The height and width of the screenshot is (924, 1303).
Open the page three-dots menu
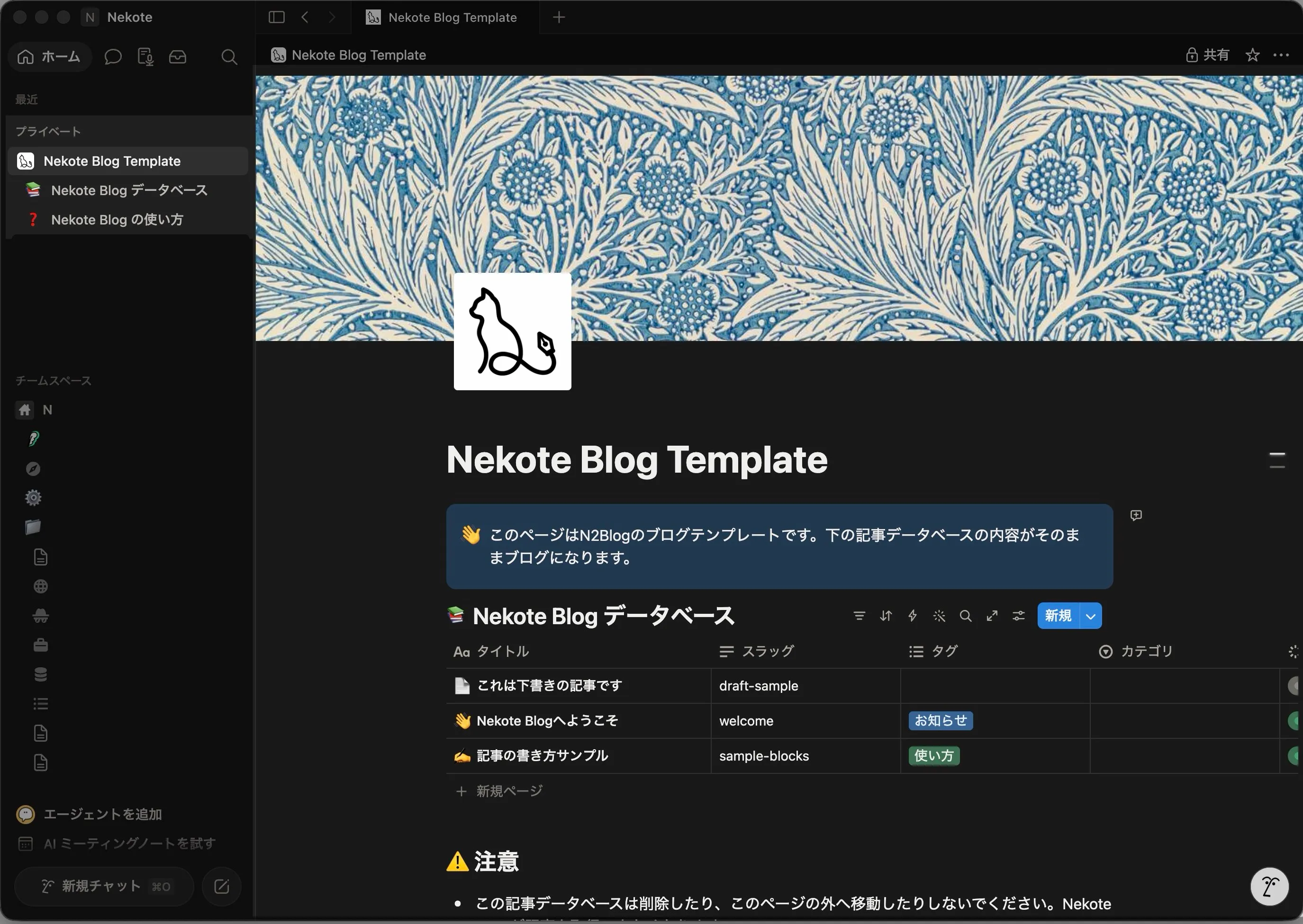click(1281, 54)
